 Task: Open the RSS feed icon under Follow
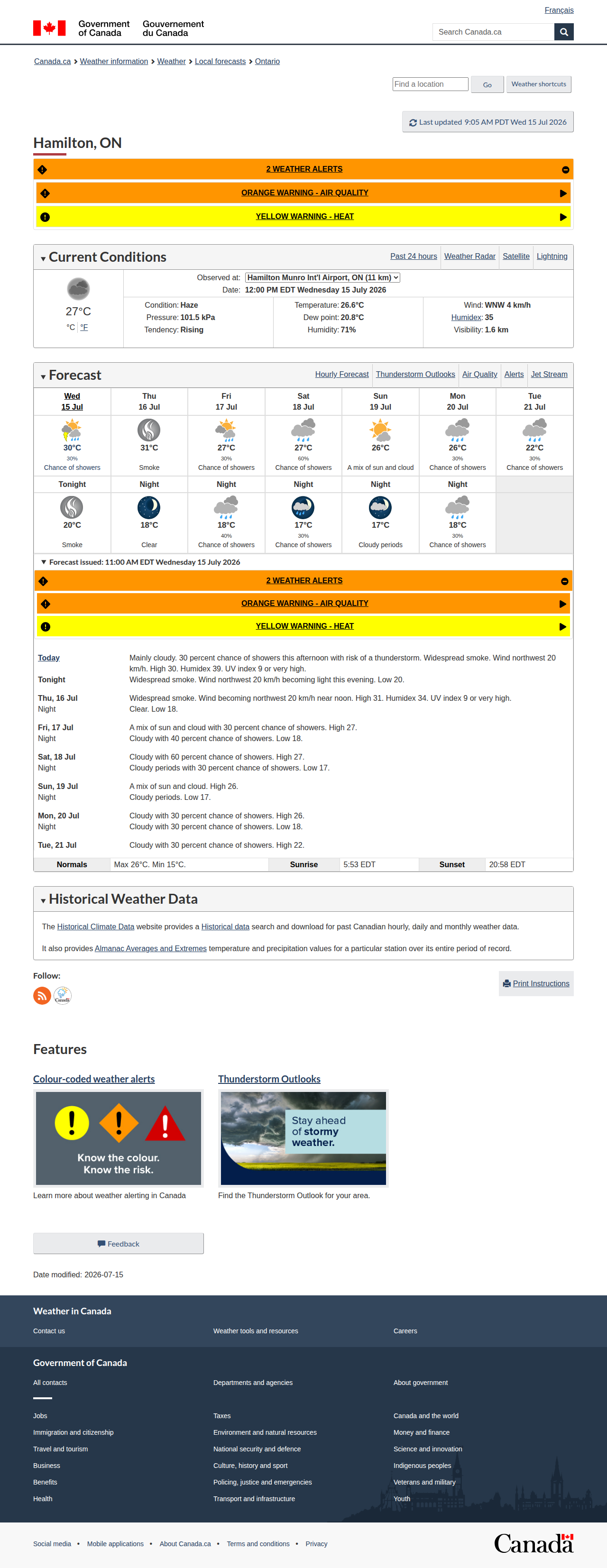pos(42,996)
